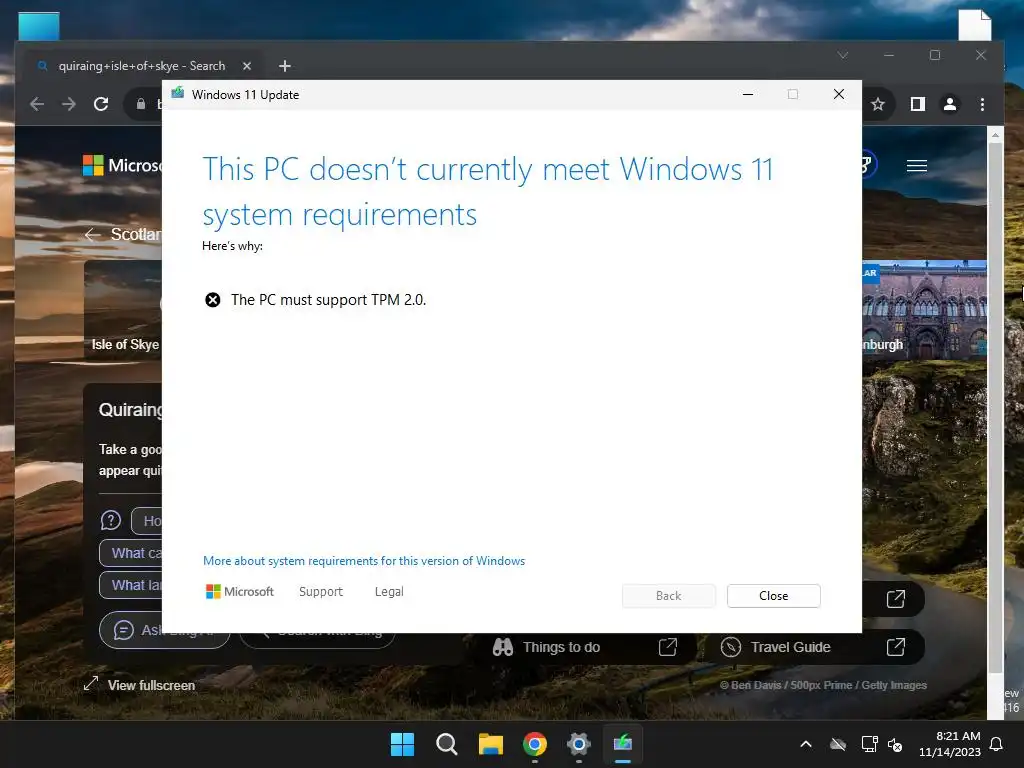View site information lock icon in Chrome
Image resolution: width=1024 pixels, height=768 pixels.
tap(140, 104)
